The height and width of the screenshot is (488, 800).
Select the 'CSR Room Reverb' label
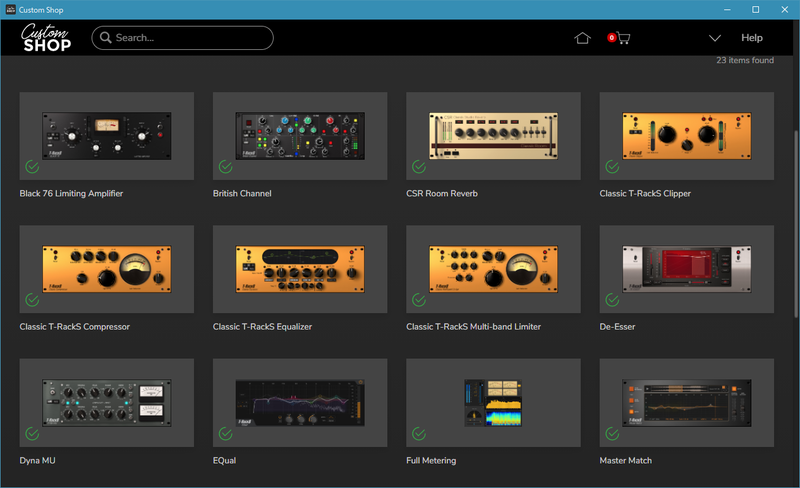442,193
